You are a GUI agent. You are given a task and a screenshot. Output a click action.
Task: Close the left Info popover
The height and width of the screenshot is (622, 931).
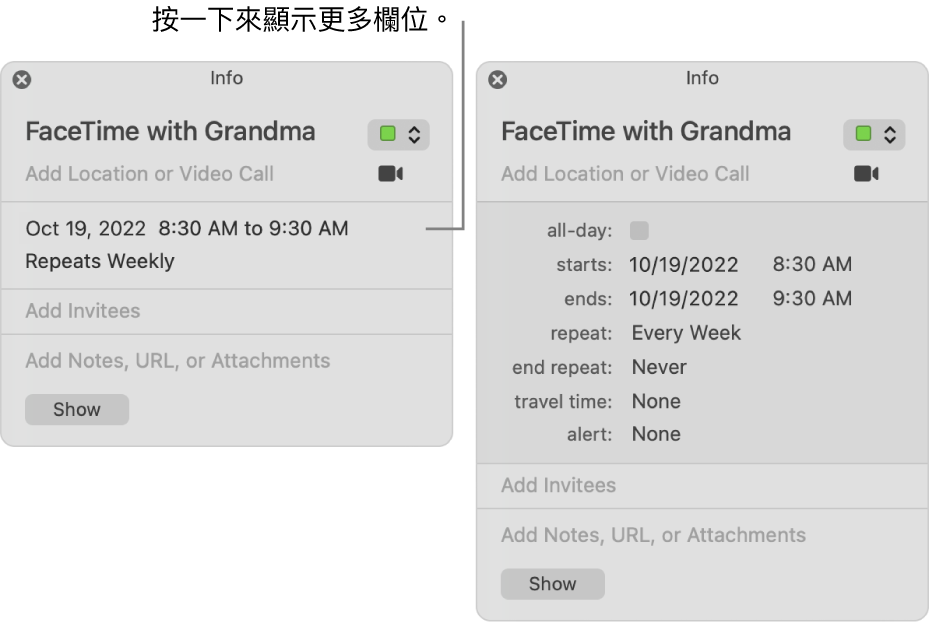tap(22, 80)
